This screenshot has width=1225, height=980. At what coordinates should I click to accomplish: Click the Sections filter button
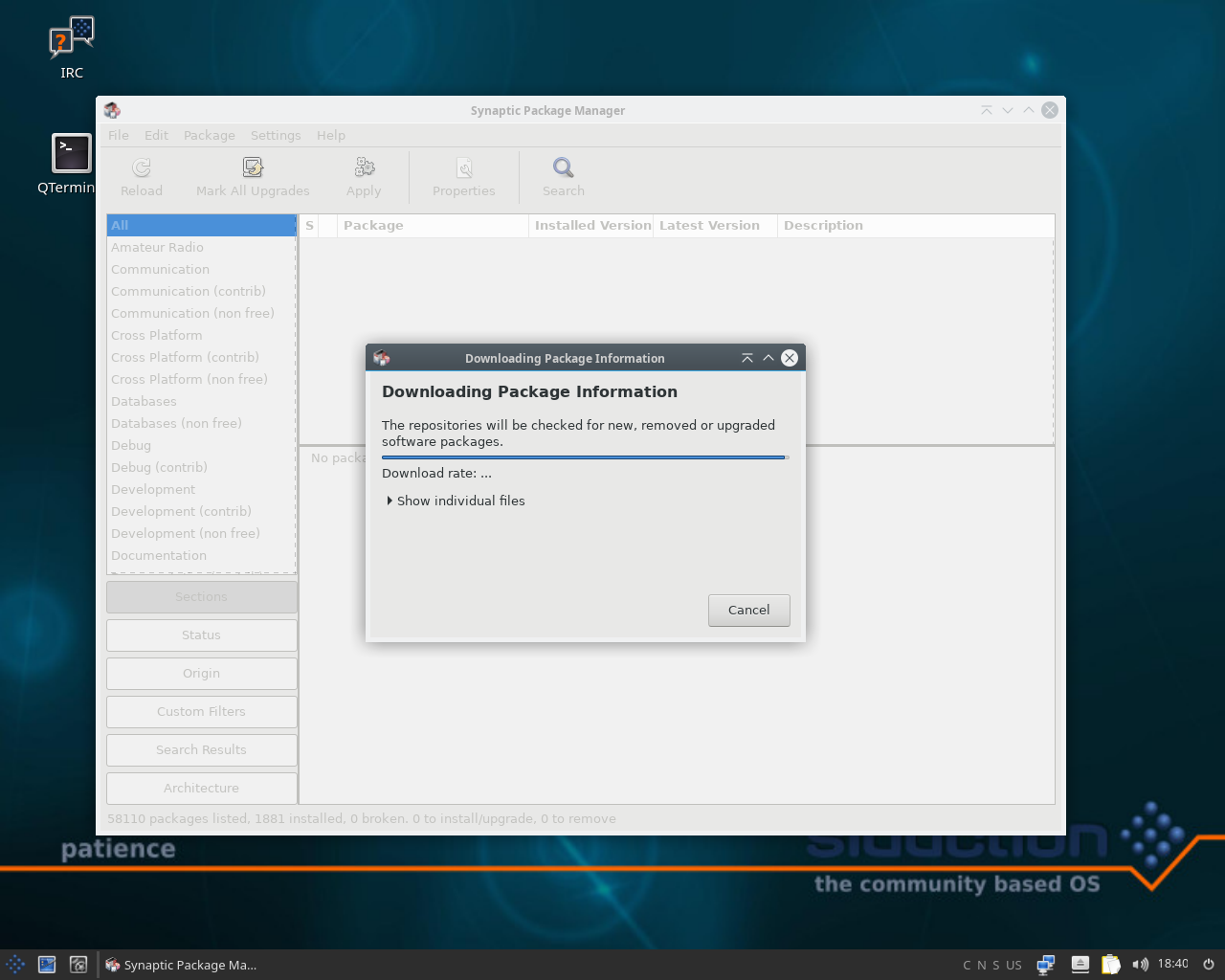tap(202, 596)
